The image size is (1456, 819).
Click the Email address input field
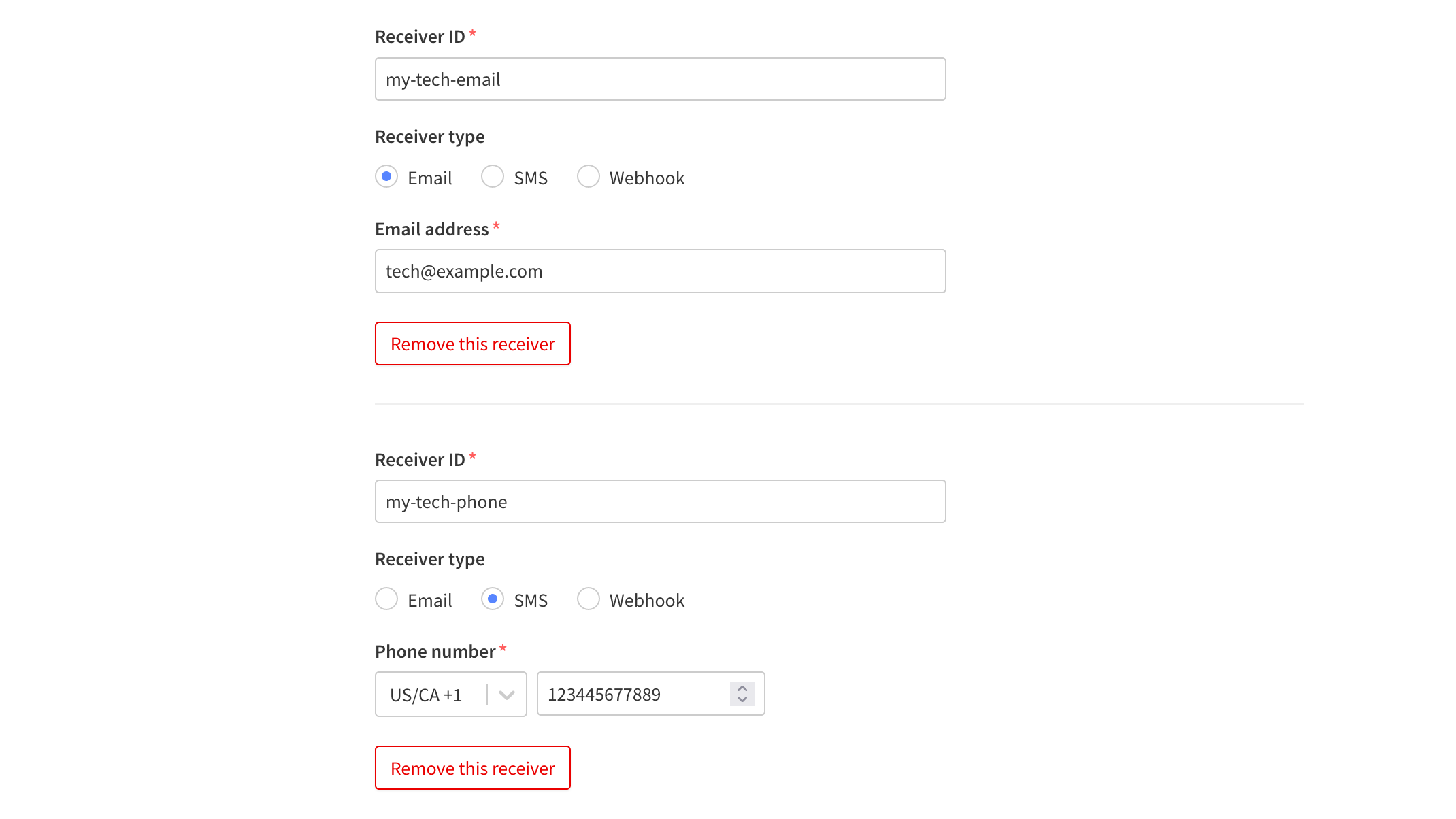660,270
